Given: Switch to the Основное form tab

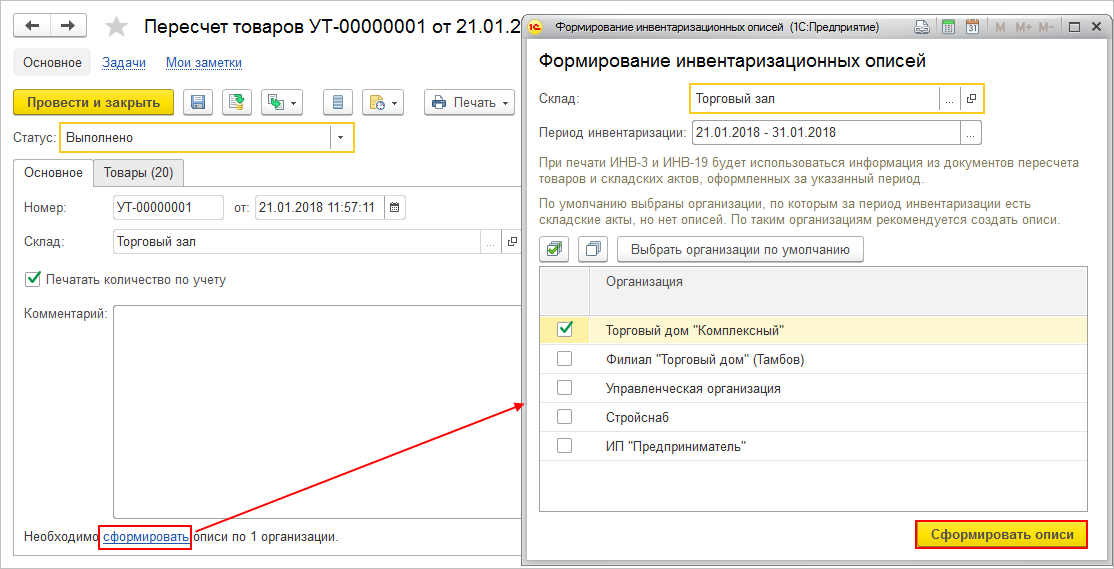Looking at the screenshot, I should pyautogui.click(x=53, y=172).
